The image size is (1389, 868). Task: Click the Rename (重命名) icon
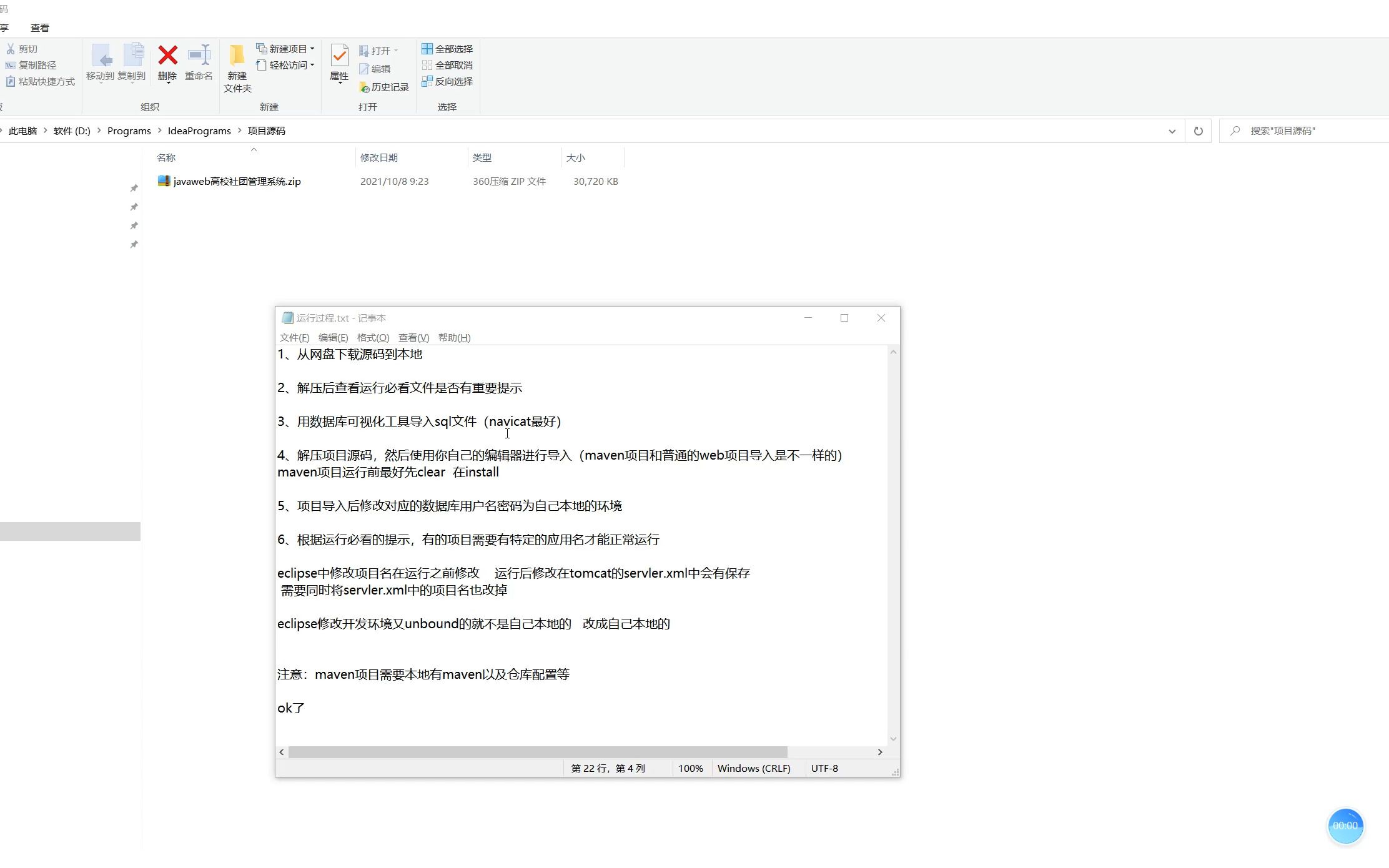(199, 55)
